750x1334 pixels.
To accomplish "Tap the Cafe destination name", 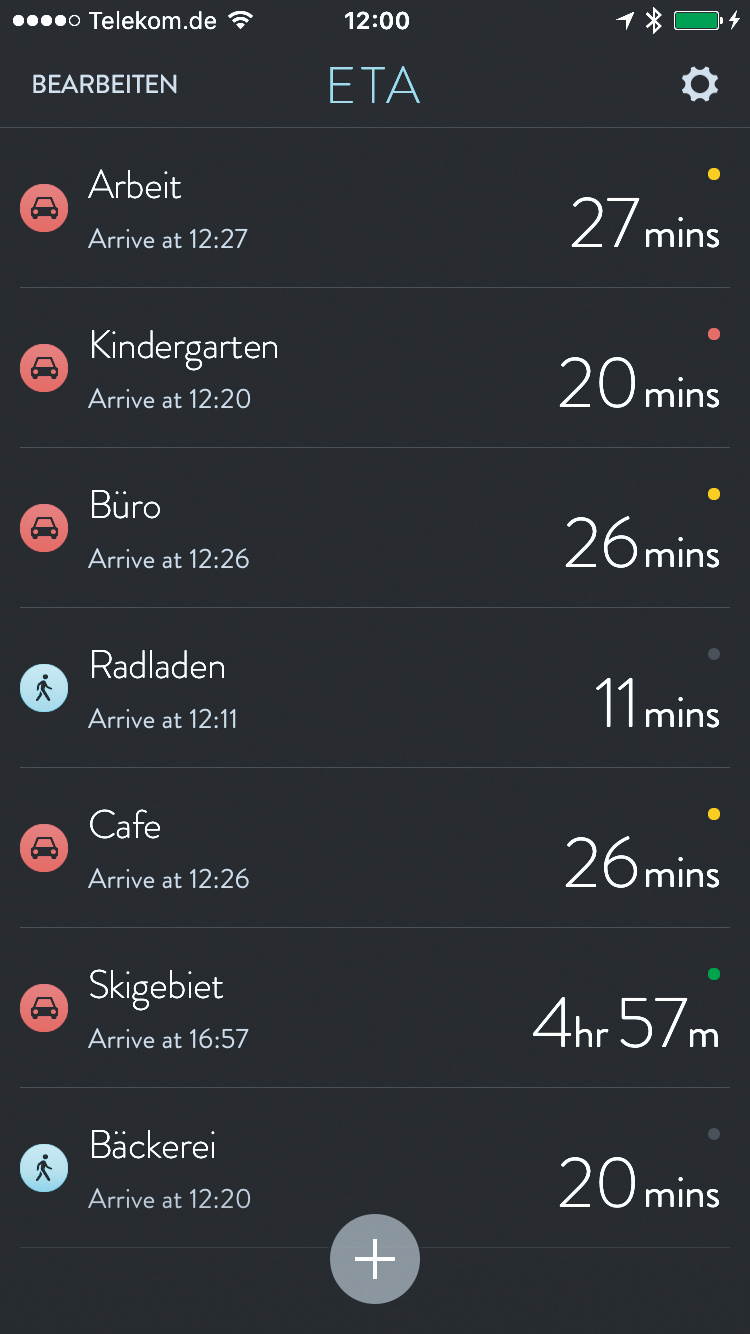I will point(125,826).
